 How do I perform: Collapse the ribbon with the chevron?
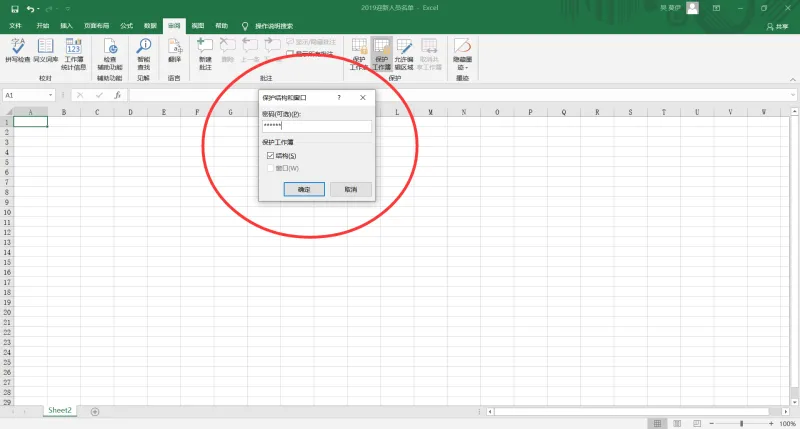[x=792, y=79]
